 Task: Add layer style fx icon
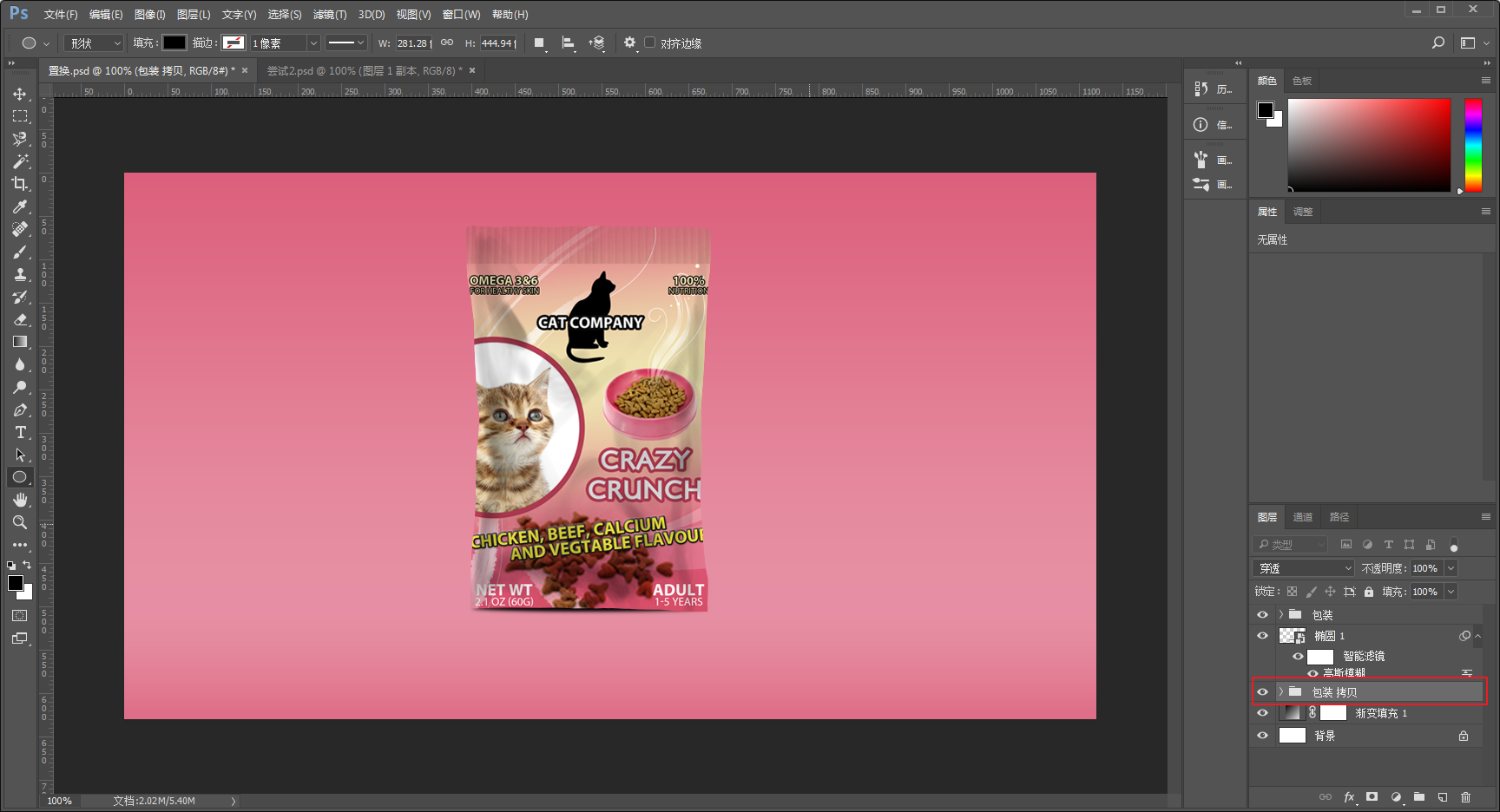[x=1350, y=797]
